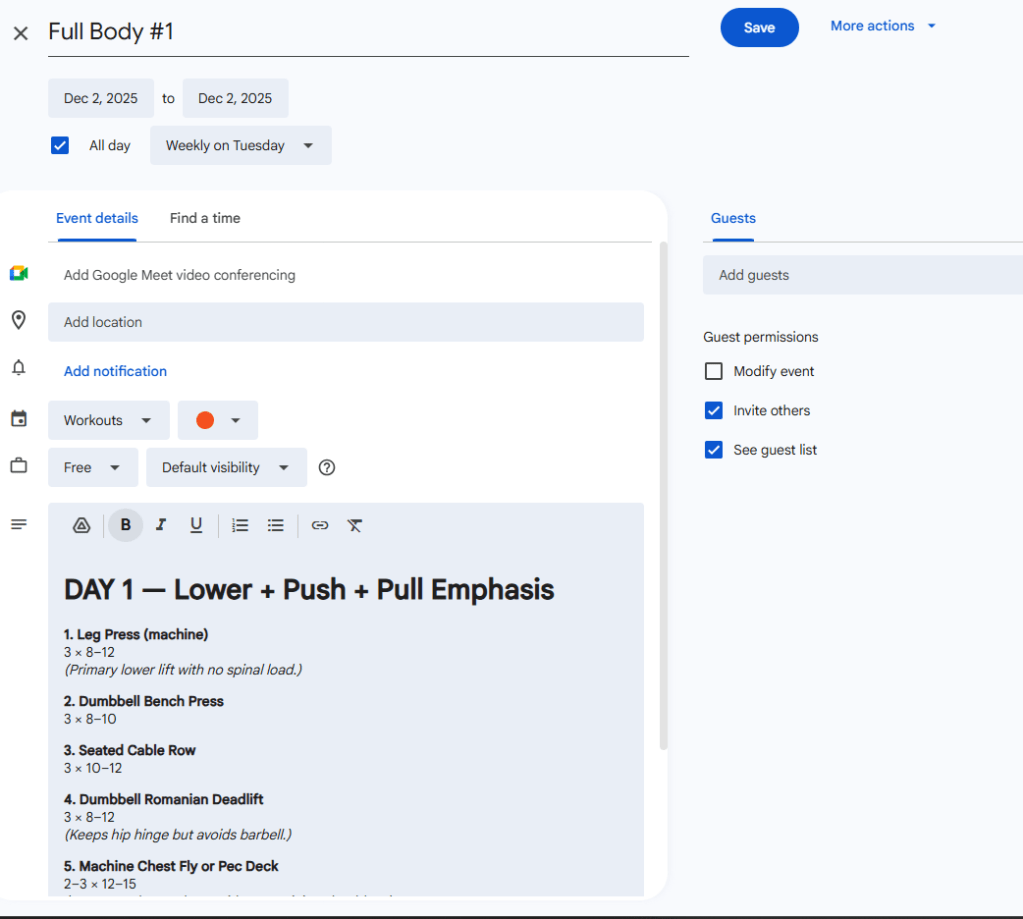
Task: Expand the More actions menu
Action: 883,26
